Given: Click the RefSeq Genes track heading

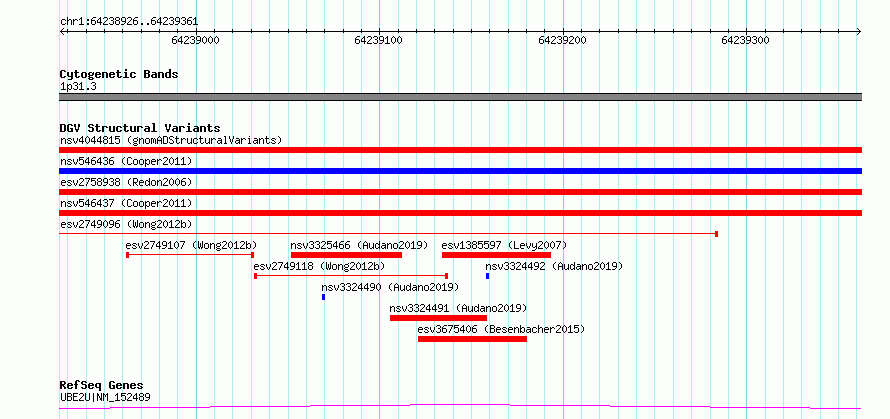Looking at the screenshot, I should pos(102,386).
